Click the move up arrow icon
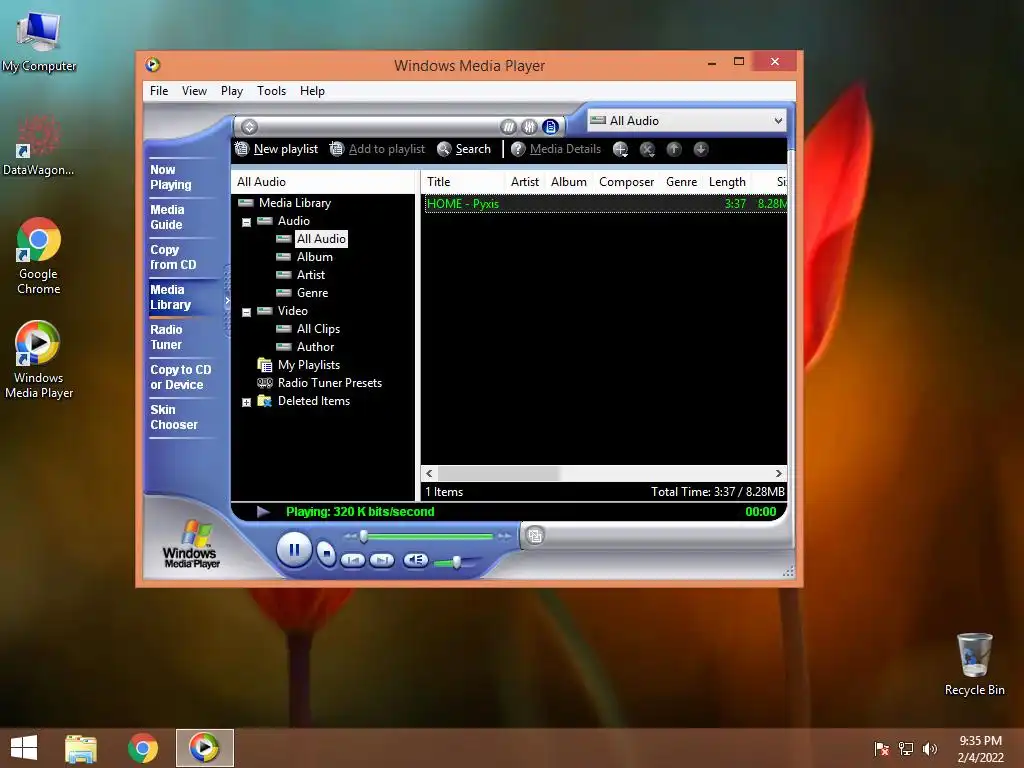1024x768 pixels. [674, 150]
